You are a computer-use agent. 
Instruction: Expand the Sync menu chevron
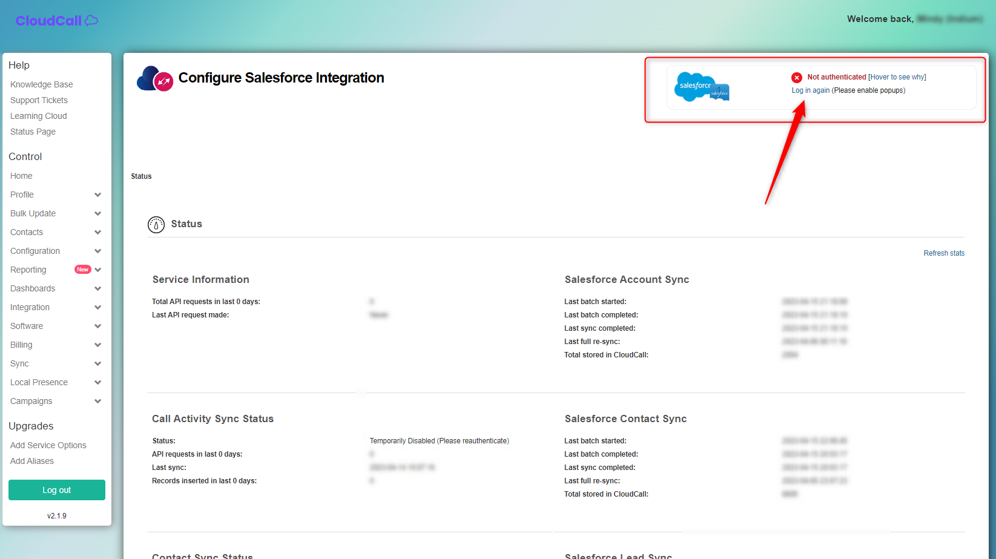click(x=98, y=363)
